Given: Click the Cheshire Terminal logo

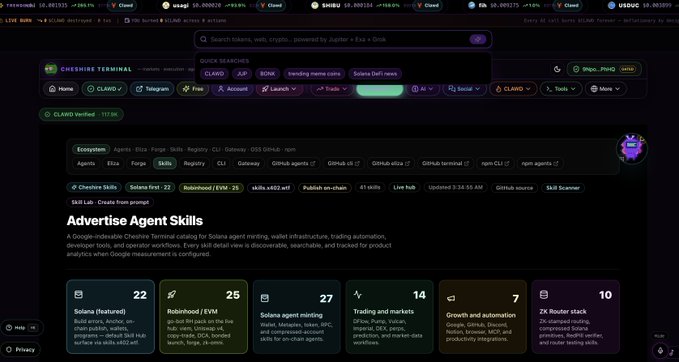Looking at the screenshot, I should click(x=51, y=69).
